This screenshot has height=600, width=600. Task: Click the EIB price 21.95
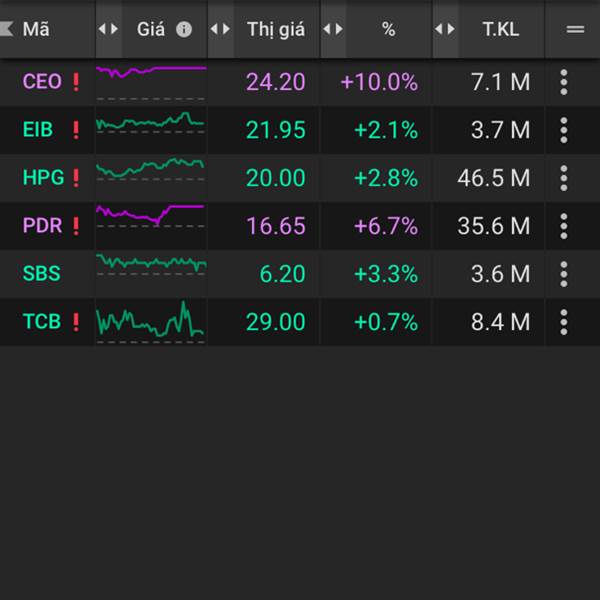point(276,130)
